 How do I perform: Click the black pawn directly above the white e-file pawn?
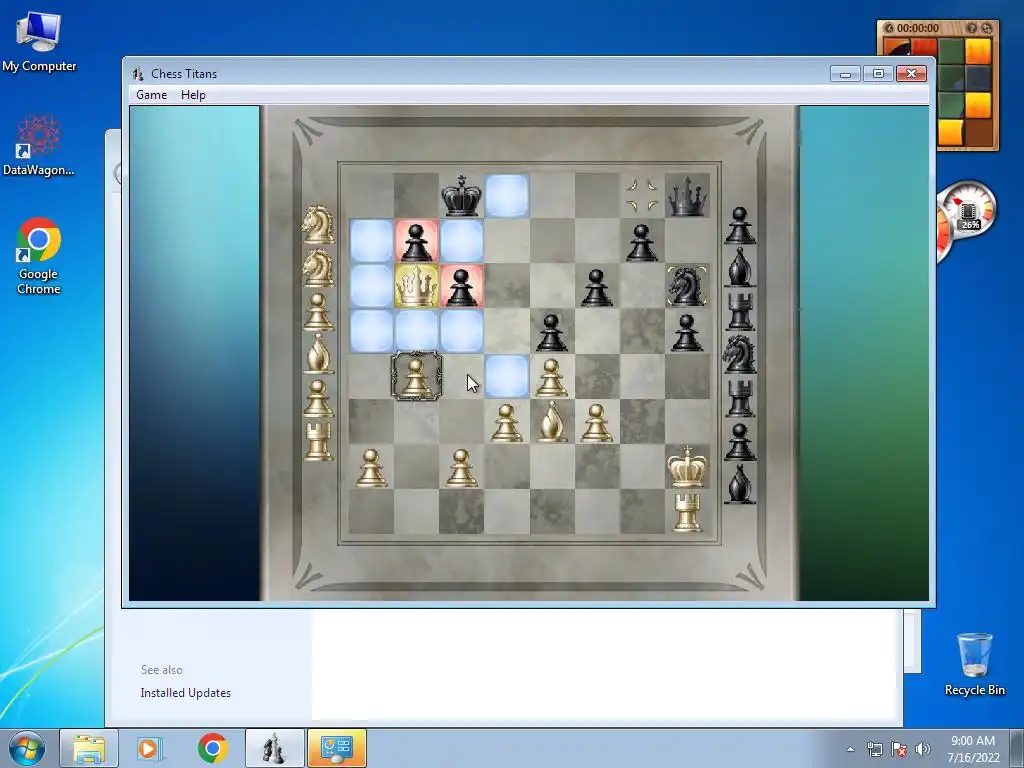(x=551, y=332)
